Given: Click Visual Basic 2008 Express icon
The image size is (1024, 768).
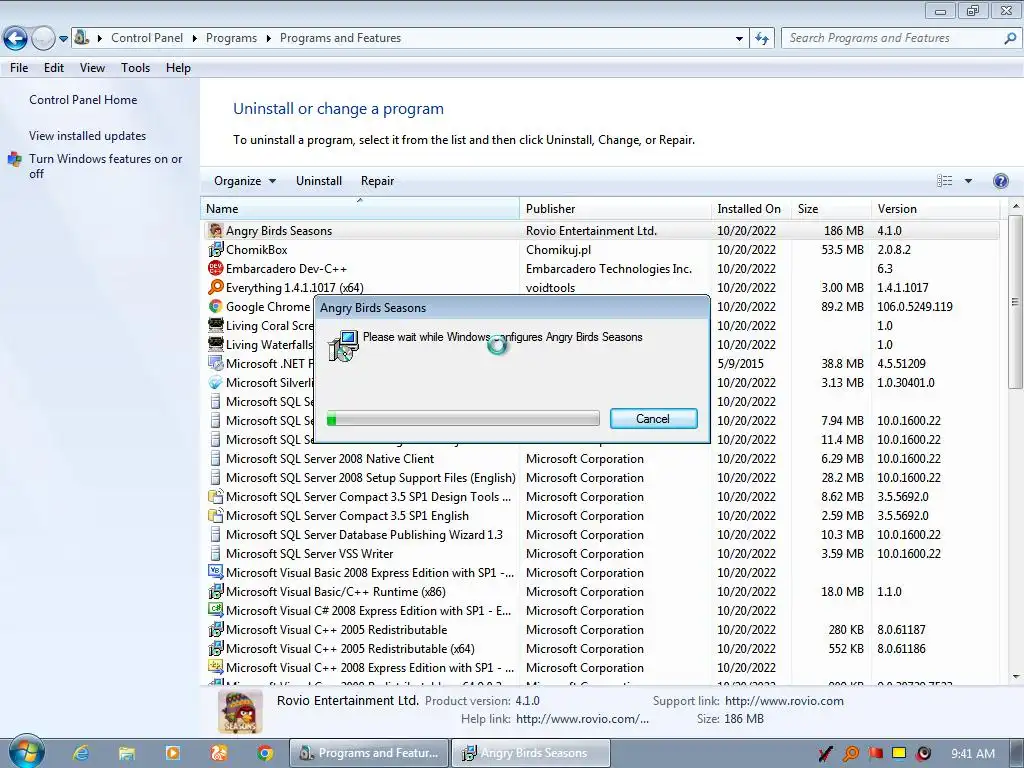Looking at the screenshot, I should tap(216, 572).
